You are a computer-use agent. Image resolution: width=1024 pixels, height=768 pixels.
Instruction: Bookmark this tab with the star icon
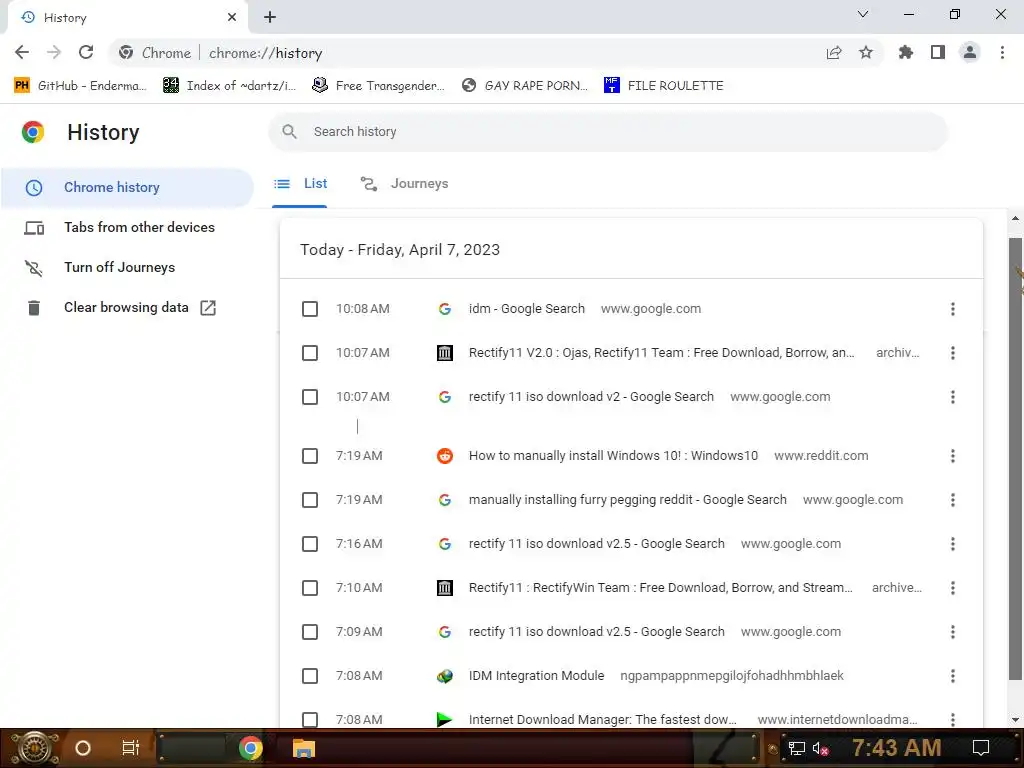point(866,52)
